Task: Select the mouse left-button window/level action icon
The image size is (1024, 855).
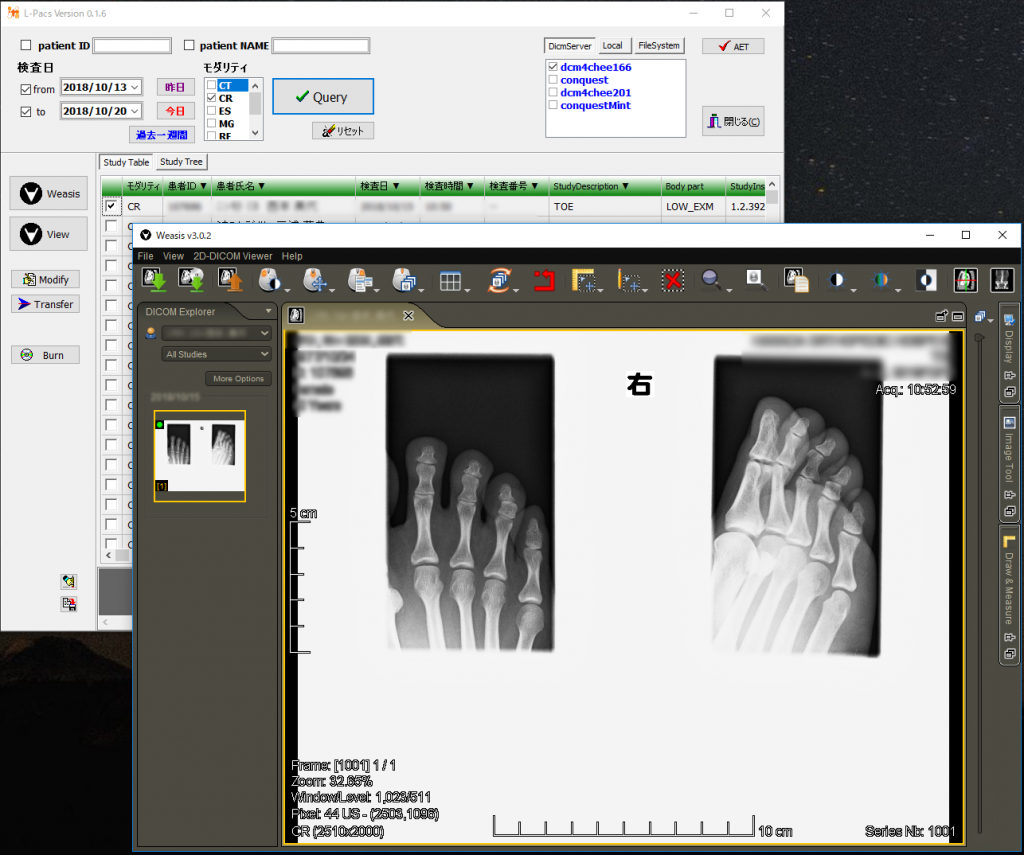Action: pos(269,280)
